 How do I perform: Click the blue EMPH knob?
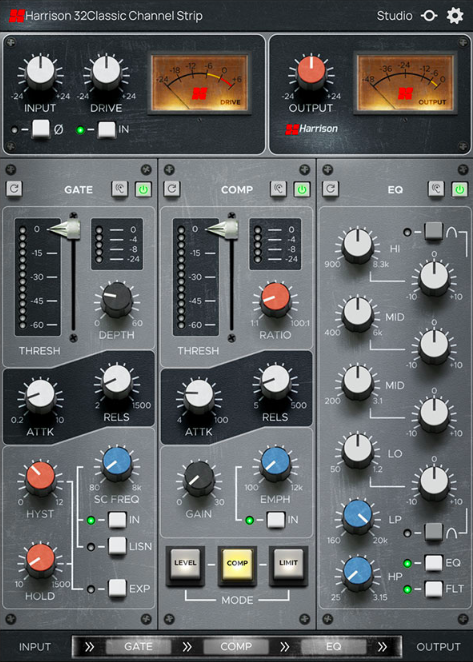[275, 463]
